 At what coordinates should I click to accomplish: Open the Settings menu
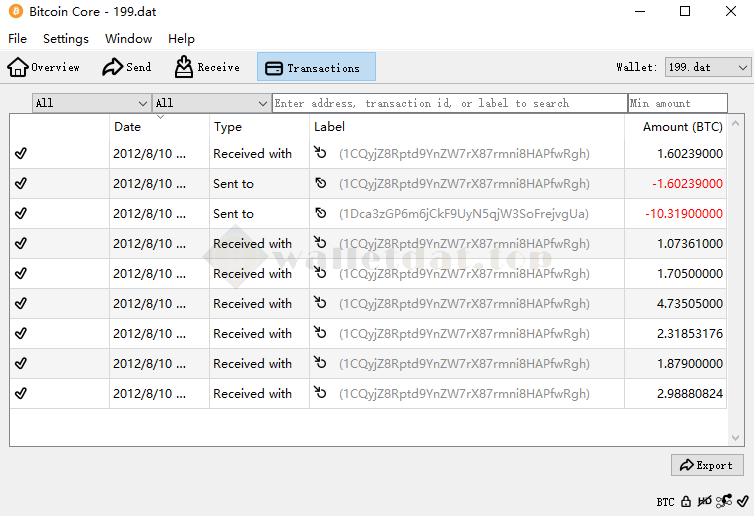[x=66, y=39]
